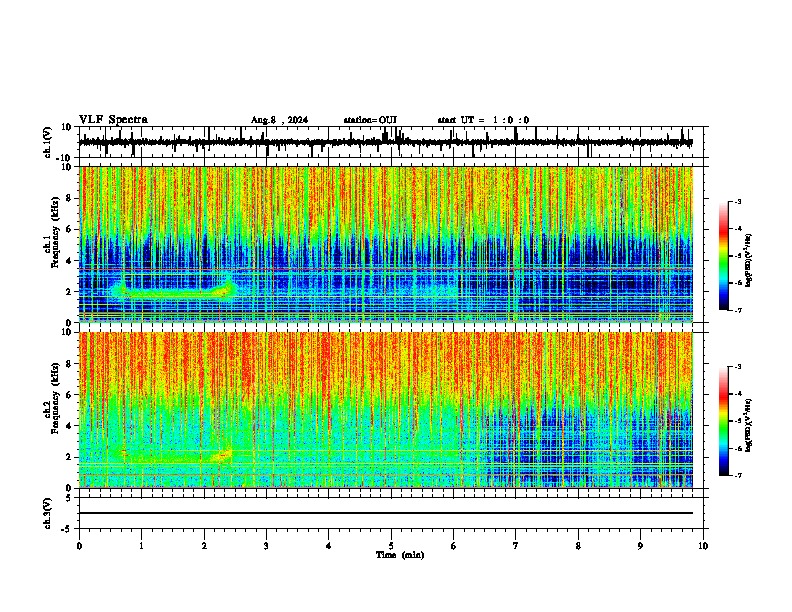Click the "5" tick on ch.3(V) axis
This screenshot has width=792, height=612.
pos(69,498)
